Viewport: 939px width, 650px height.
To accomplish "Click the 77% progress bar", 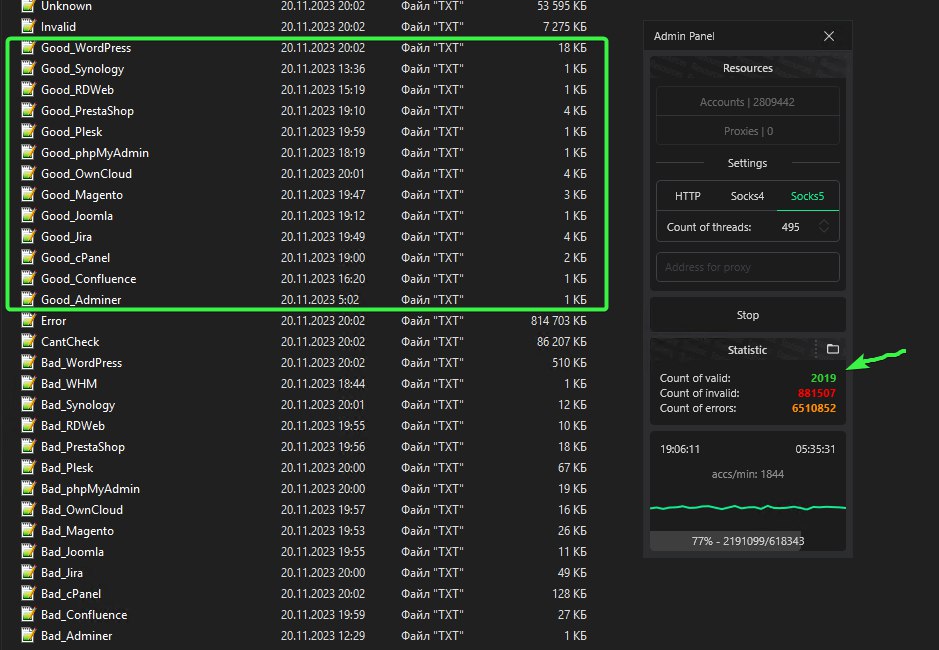I will coord(747,541).
